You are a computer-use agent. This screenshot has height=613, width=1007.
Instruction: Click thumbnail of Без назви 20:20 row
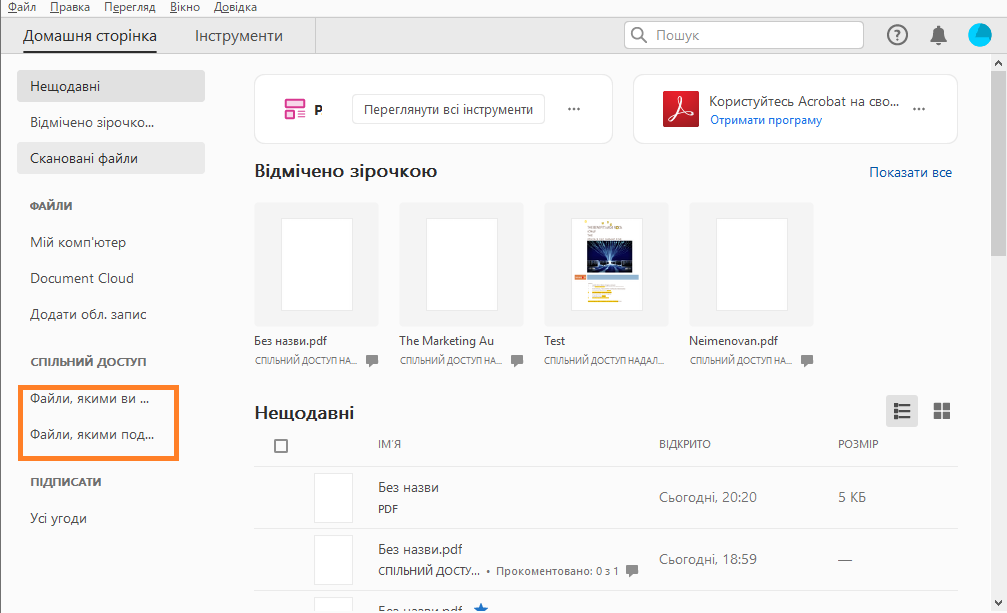(x=333, y=498)
